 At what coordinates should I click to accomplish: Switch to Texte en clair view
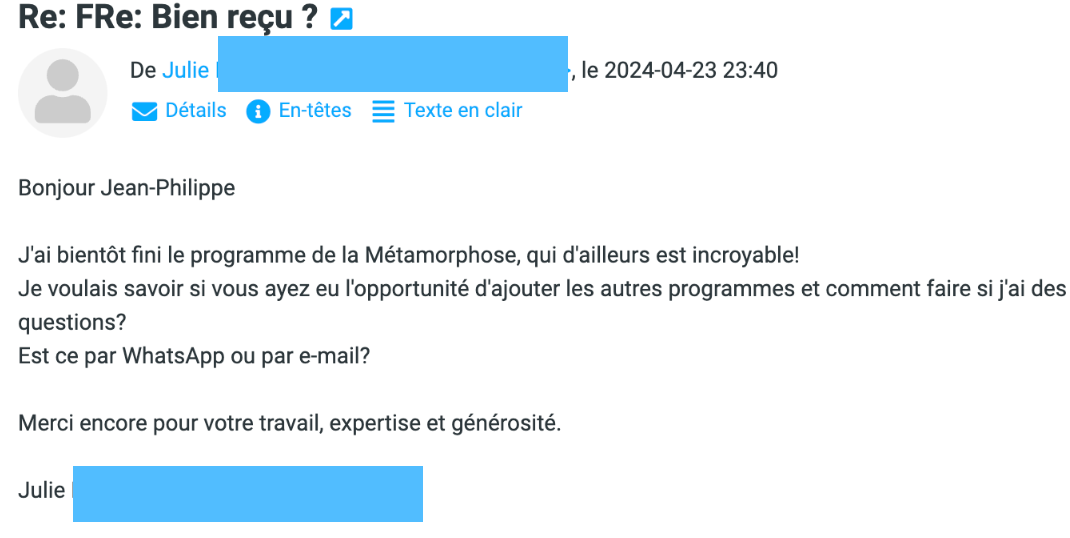click(x=463, y=111)
